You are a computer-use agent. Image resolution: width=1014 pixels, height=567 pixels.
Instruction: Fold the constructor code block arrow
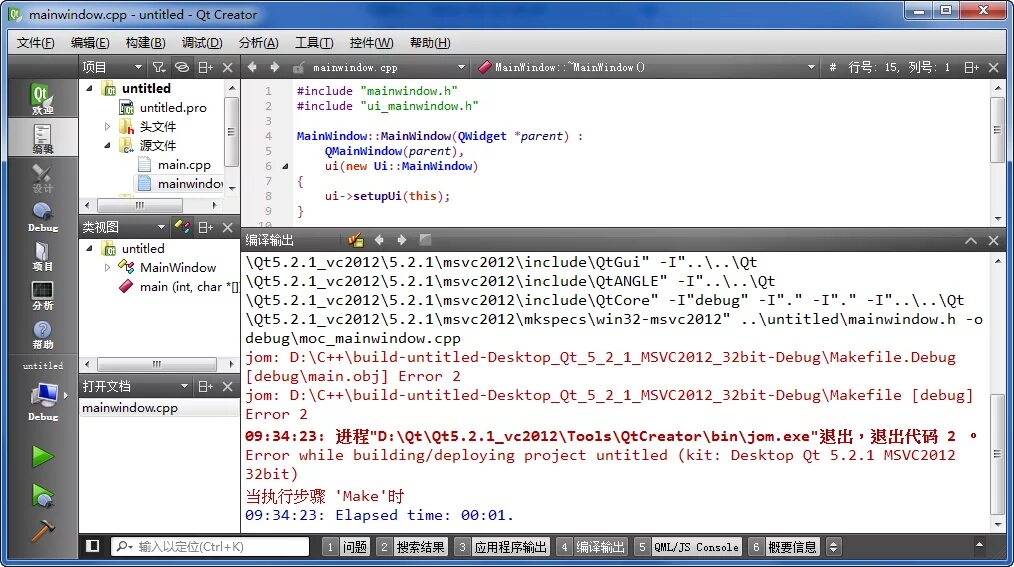pos(285,166)
